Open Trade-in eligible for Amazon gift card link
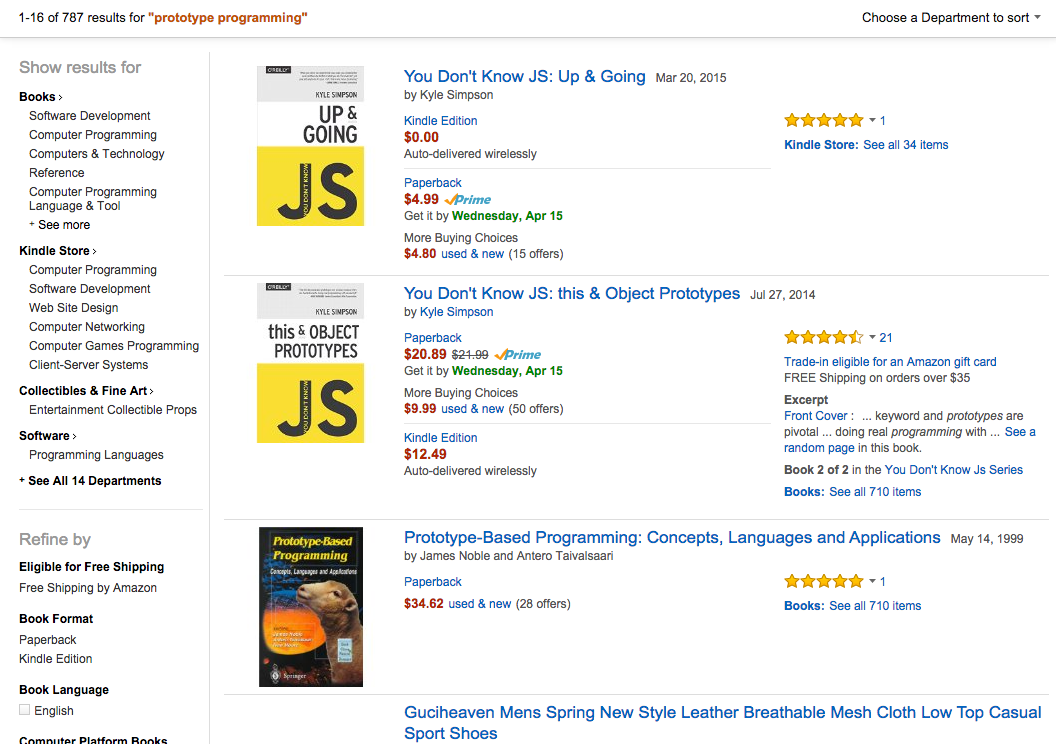1056x744 pixels. 890,362
